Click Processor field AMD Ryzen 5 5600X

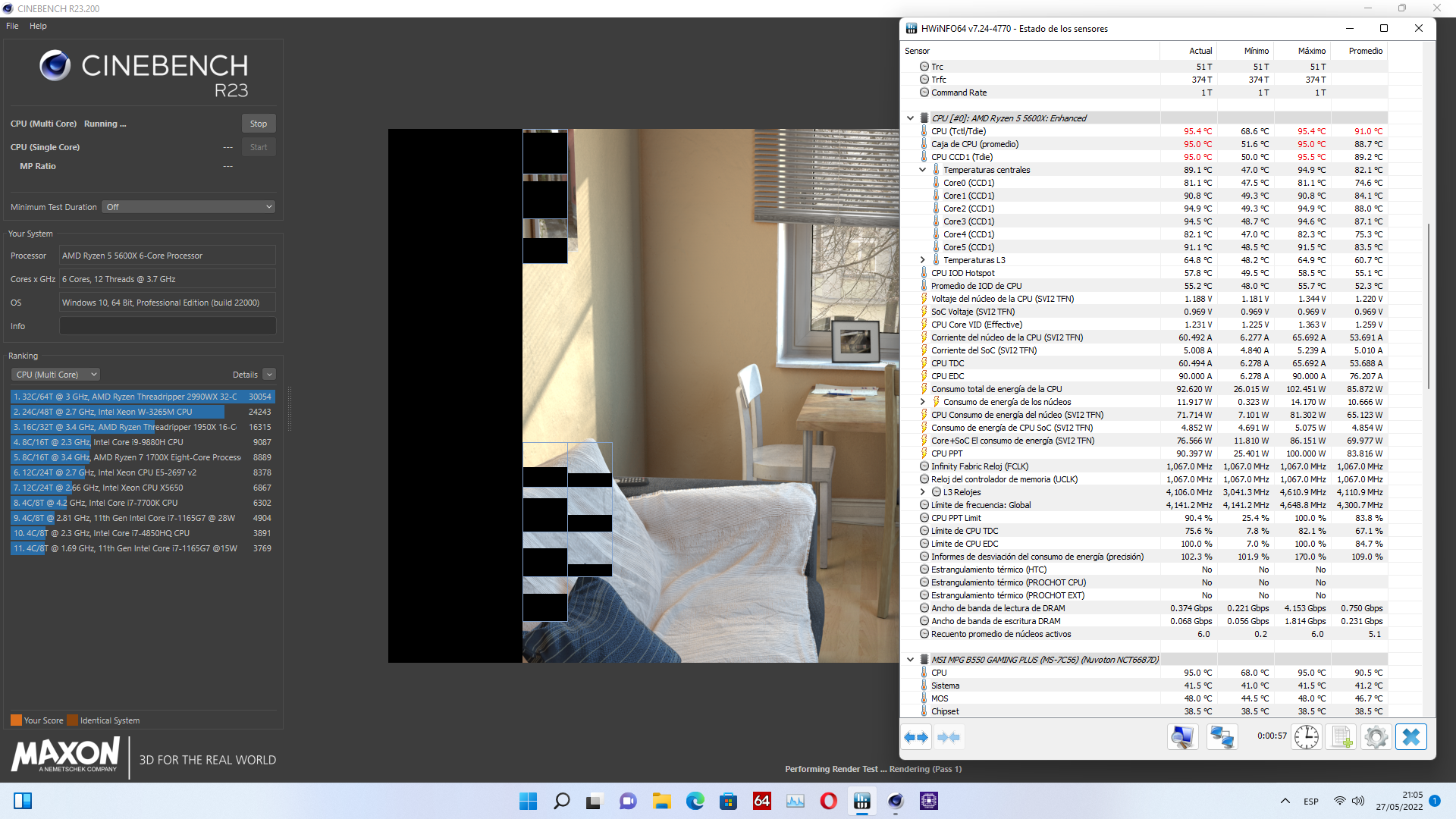click(x=168, y=256)
